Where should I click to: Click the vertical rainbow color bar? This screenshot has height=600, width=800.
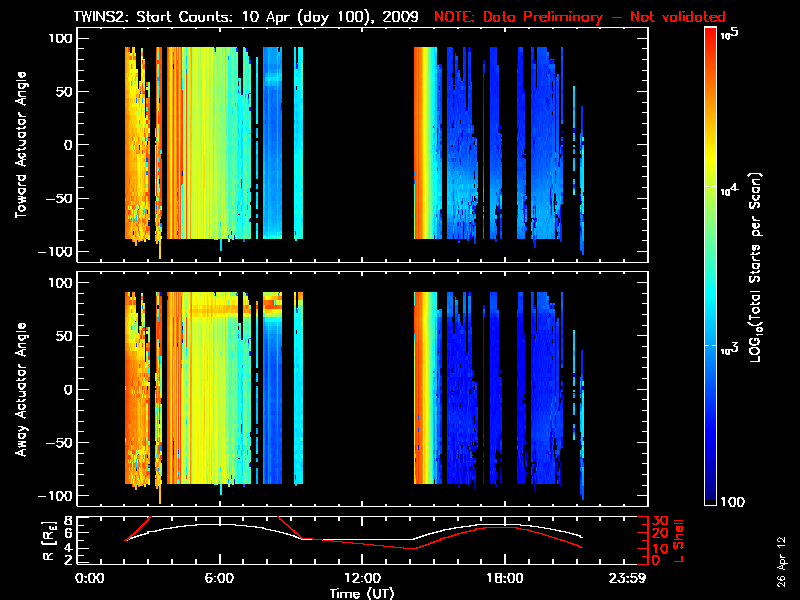[x=711, y=268]
